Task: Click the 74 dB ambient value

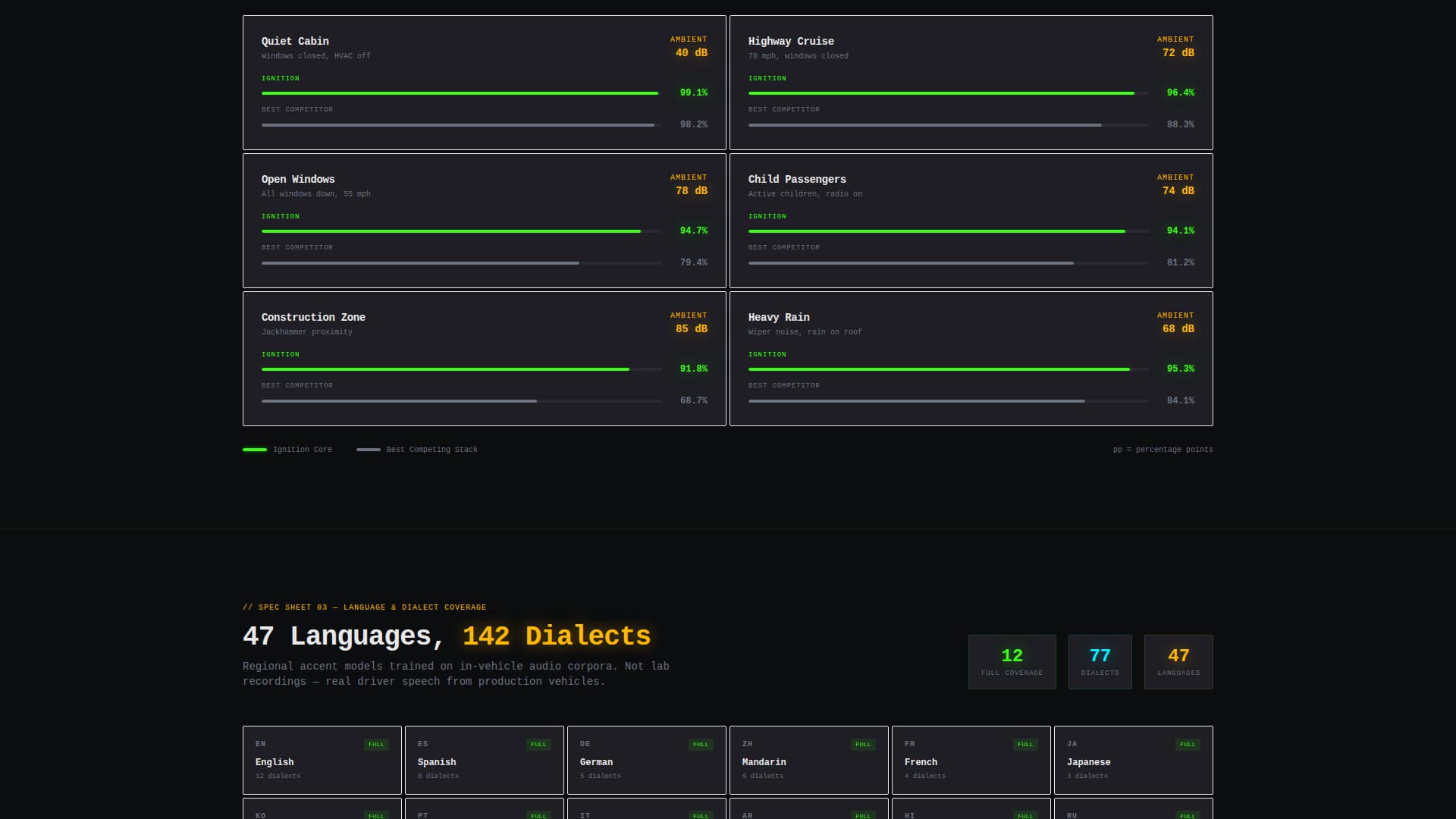Action: click(x=1178, y=191)
